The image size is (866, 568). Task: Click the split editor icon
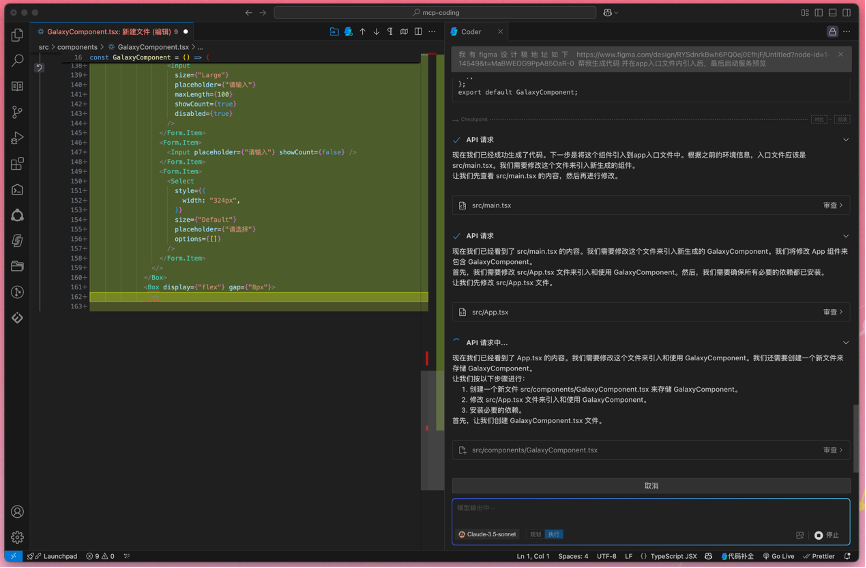point(418,31)
